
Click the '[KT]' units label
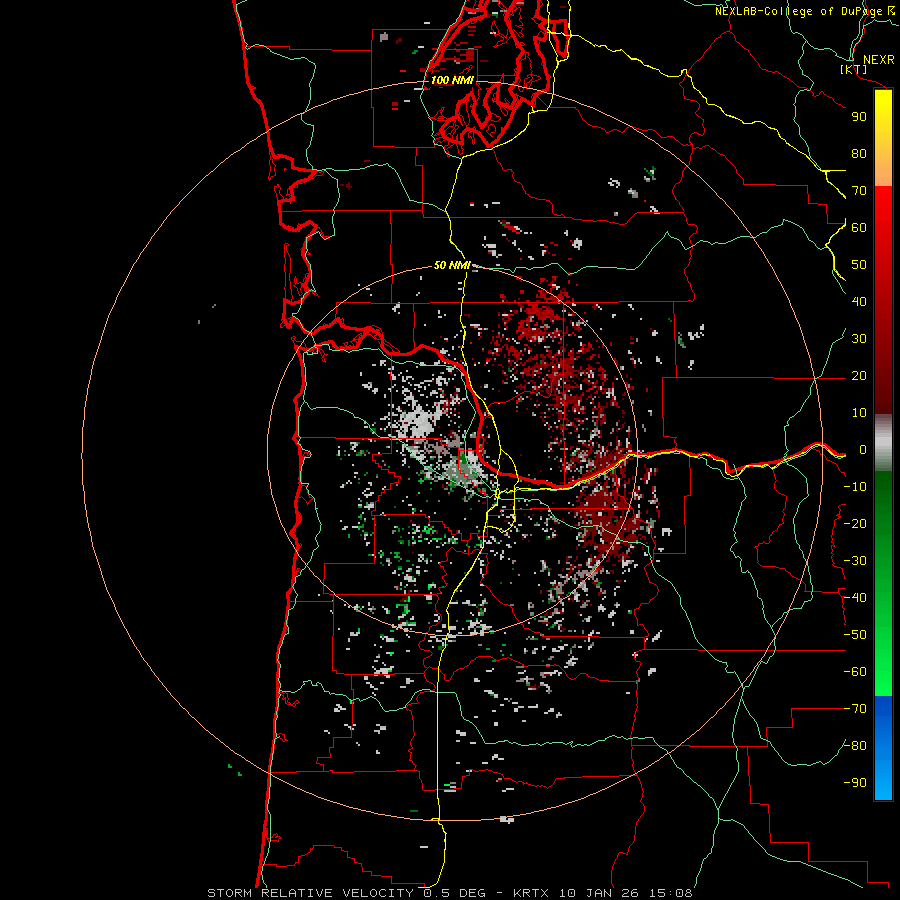pyautogui.click(x=854, y=69)
